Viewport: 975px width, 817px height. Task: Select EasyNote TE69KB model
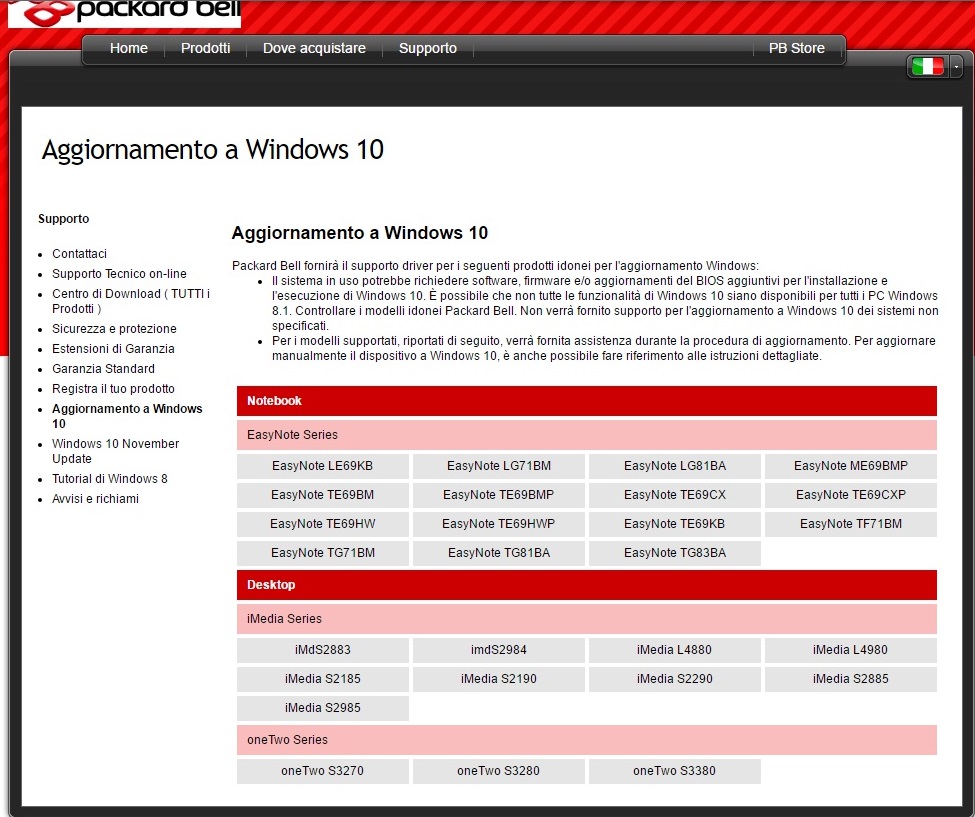pyautogui.click(x=675, y=524)
